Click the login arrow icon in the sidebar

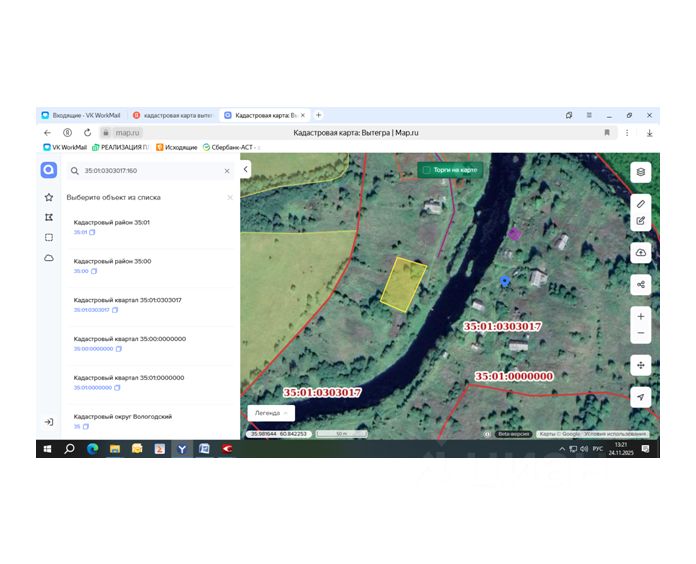click(49, 422)
